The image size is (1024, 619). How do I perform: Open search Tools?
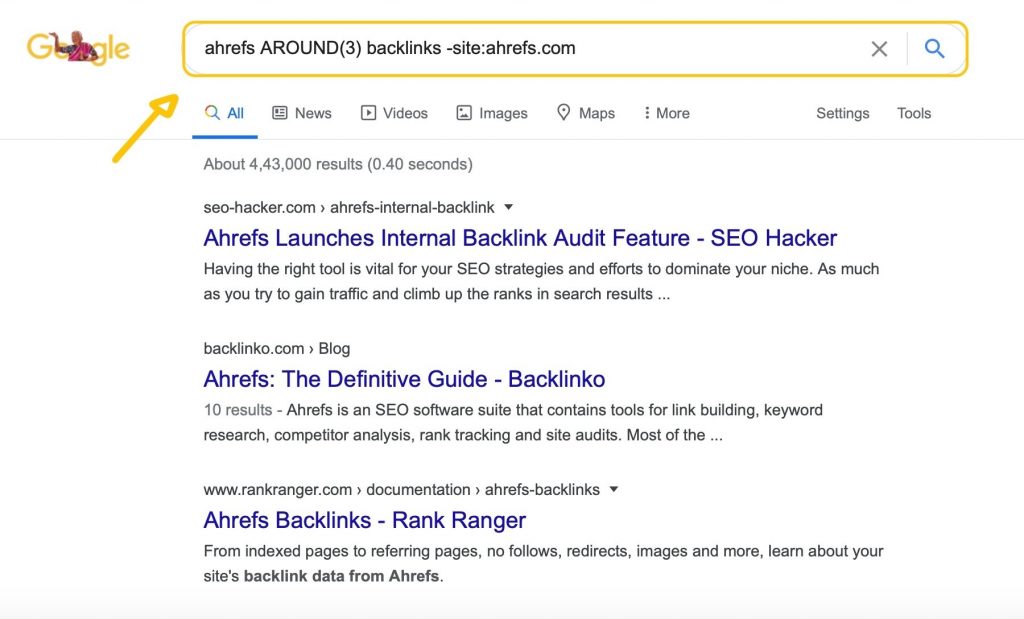[x=914, y=113]
